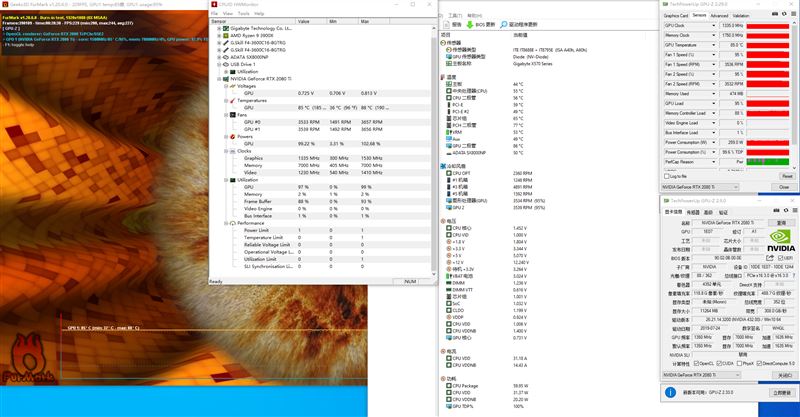Click the 查询 lookup button in lower GPU-Z
Screen dimensions: 800x417
(781, 223)
